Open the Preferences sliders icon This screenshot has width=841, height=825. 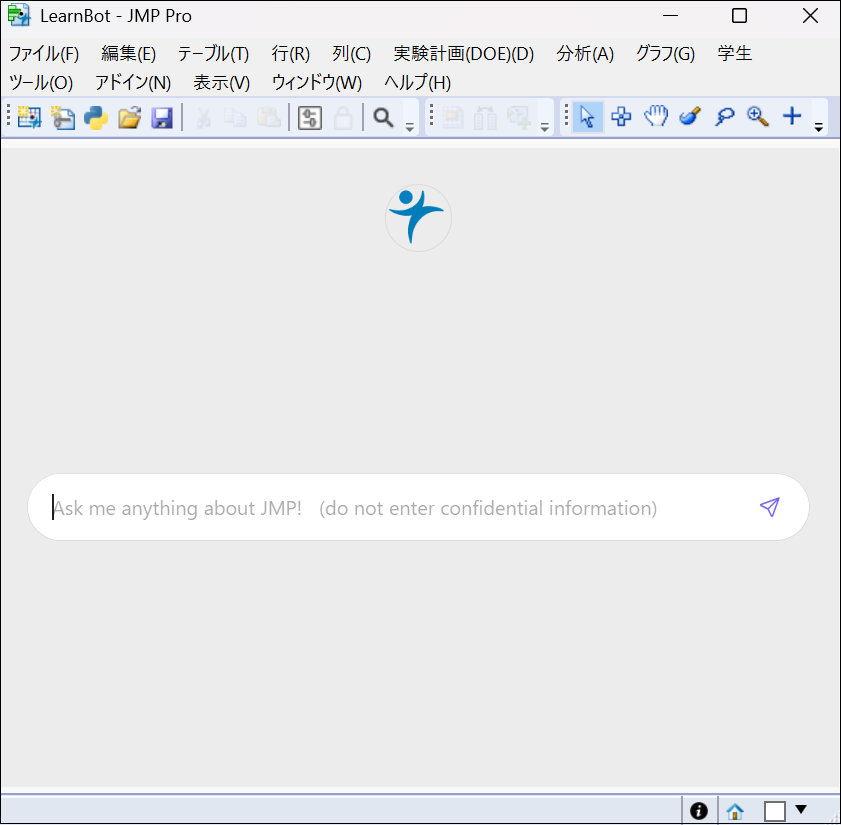[309, 117]
